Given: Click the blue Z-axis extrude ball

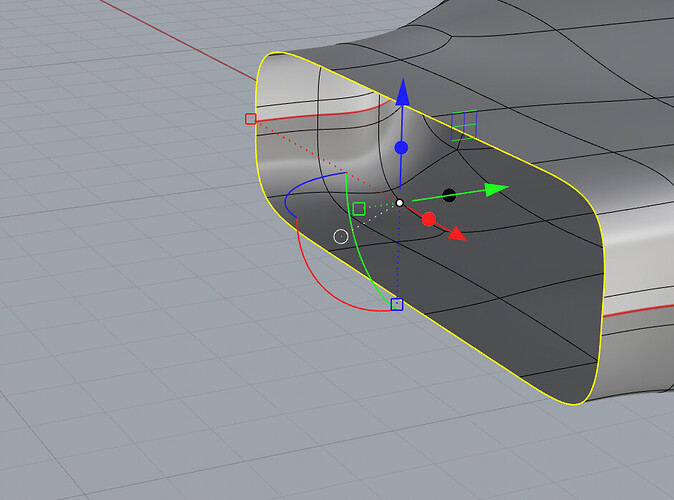Looking at the screenshot, I should click(401, 148).
